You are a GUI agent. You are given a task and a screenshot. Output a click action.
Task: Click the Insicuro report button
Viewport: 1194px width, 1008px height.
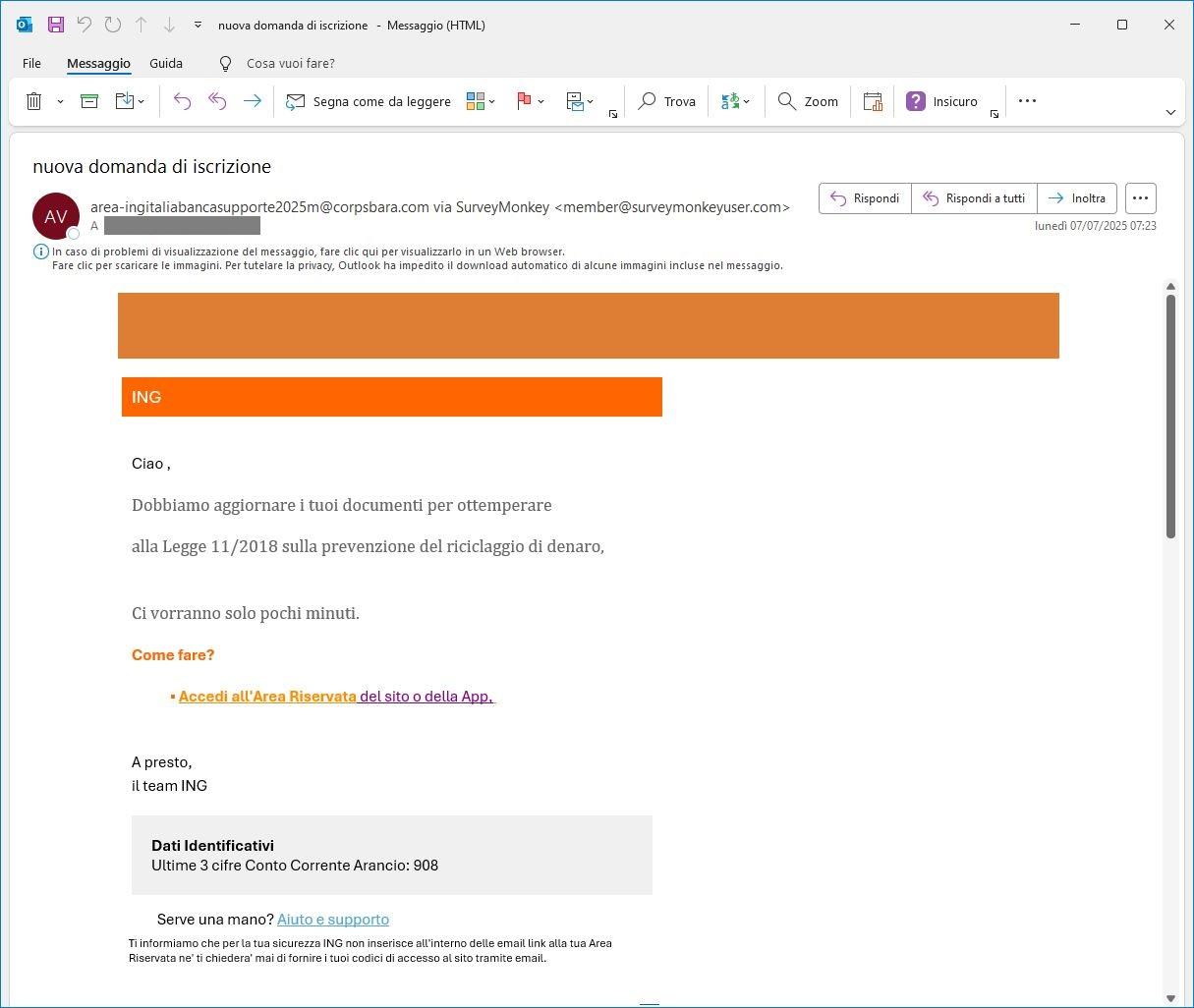[941, 101]
